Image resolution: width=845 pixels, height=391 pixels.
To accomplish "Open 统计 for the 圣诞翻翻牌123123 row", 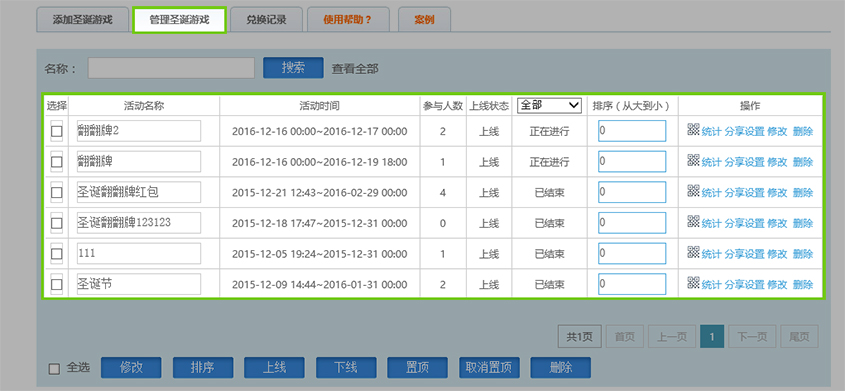I will coord(711,224).
